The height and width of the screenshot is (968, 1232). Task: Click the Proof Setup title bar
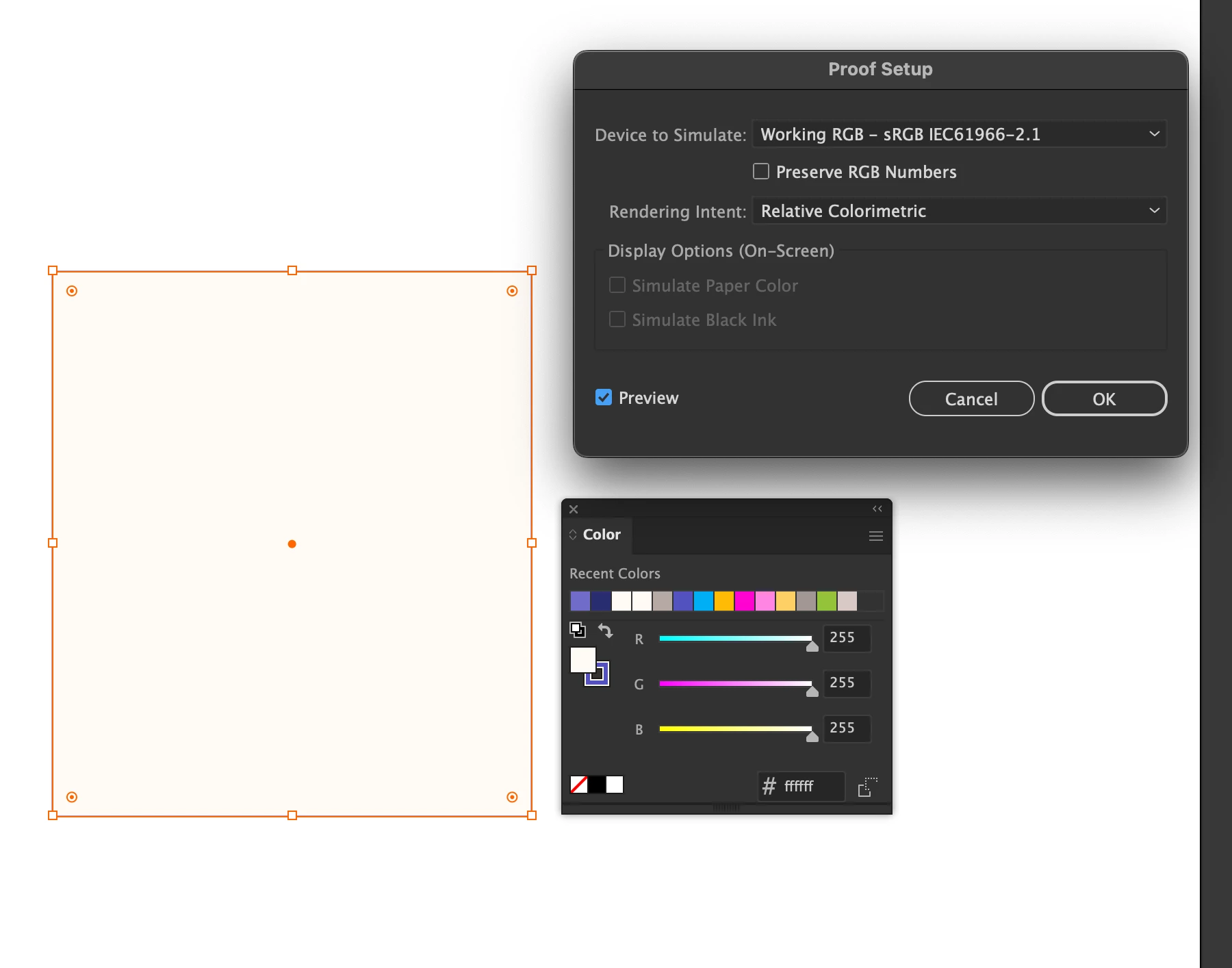[880, 69]
